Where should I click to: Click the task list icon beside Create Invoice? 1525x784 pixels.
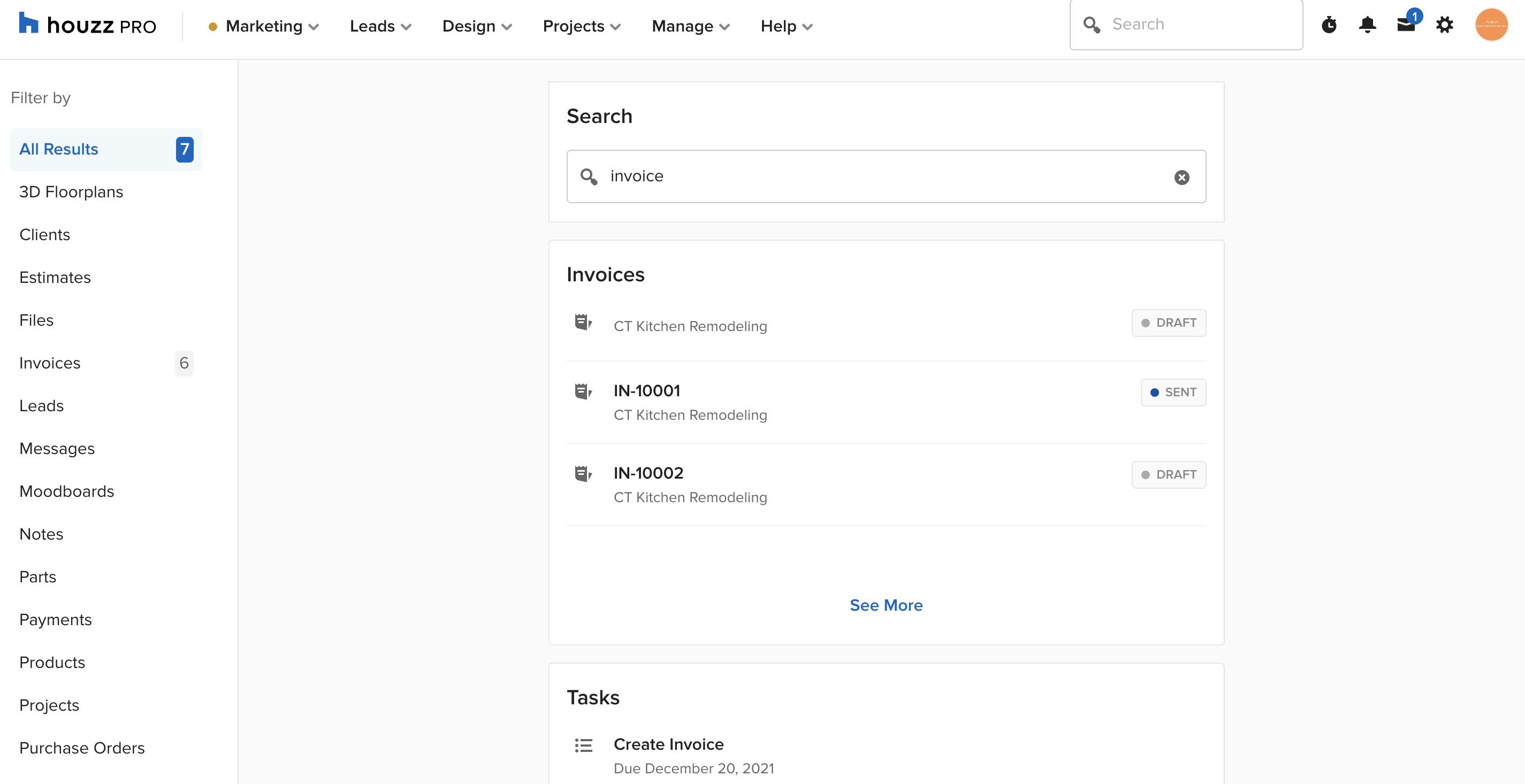583,746
